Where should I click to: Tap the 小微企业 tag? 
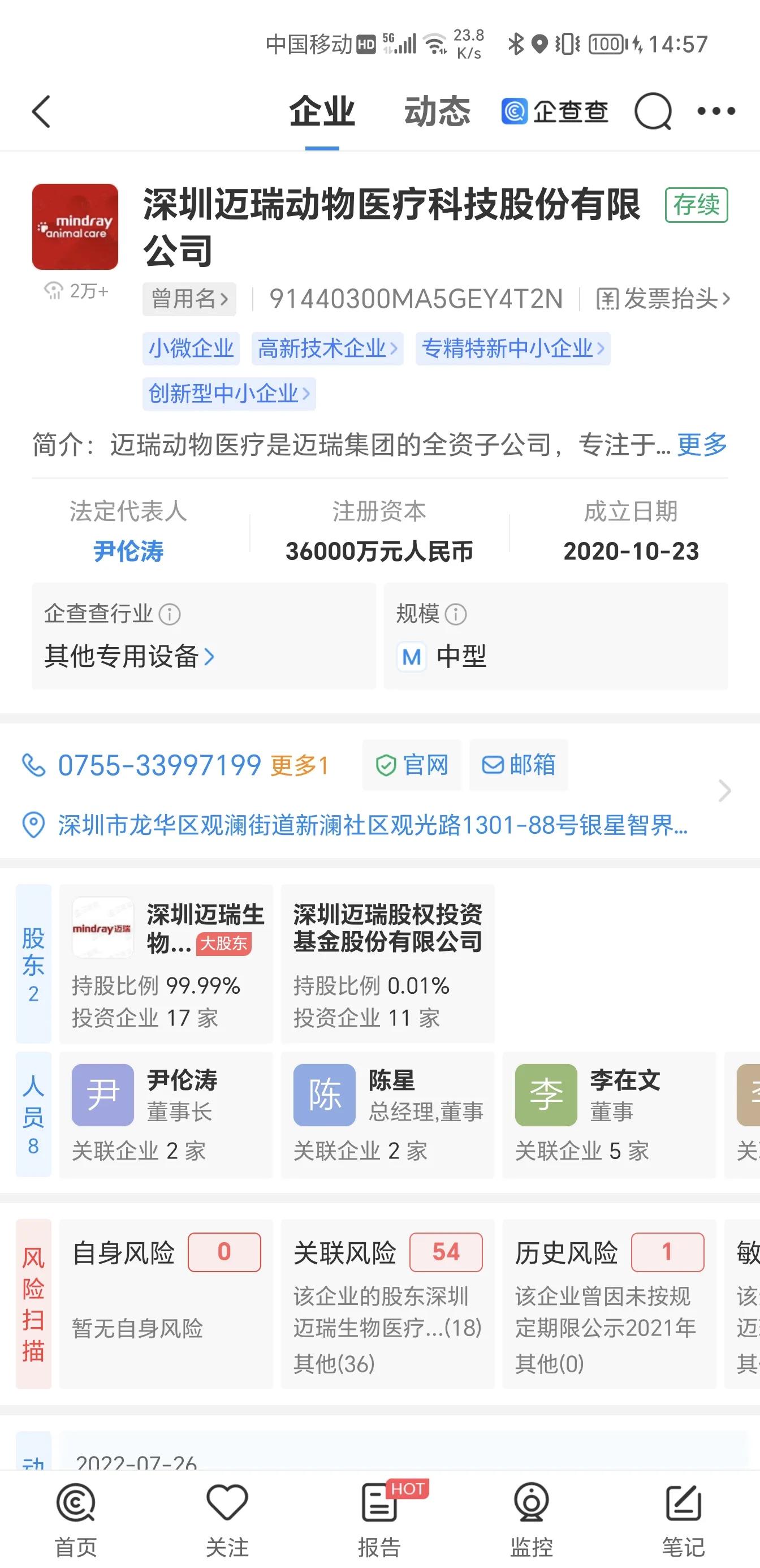[x=191, y=348]
